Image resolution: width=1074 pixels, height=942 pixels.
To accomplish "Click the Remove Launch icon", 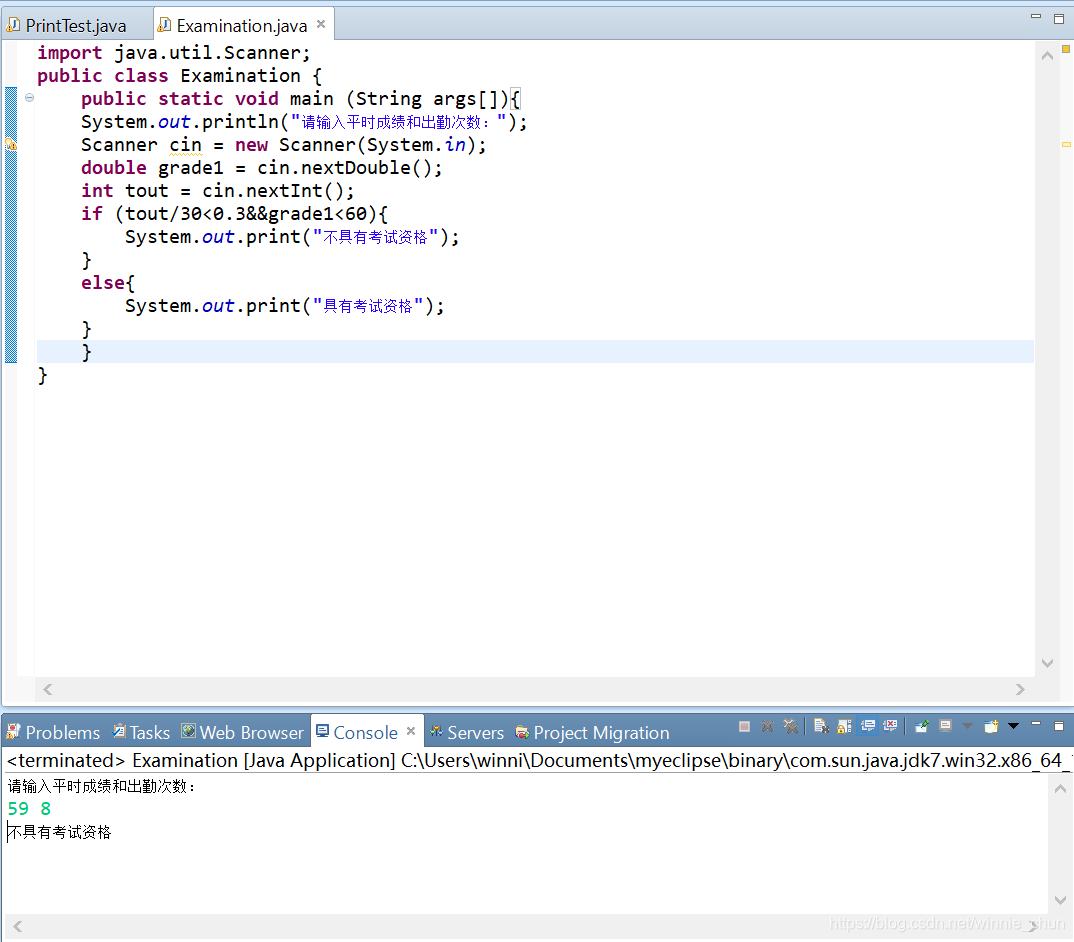I will tap(767, 726).
